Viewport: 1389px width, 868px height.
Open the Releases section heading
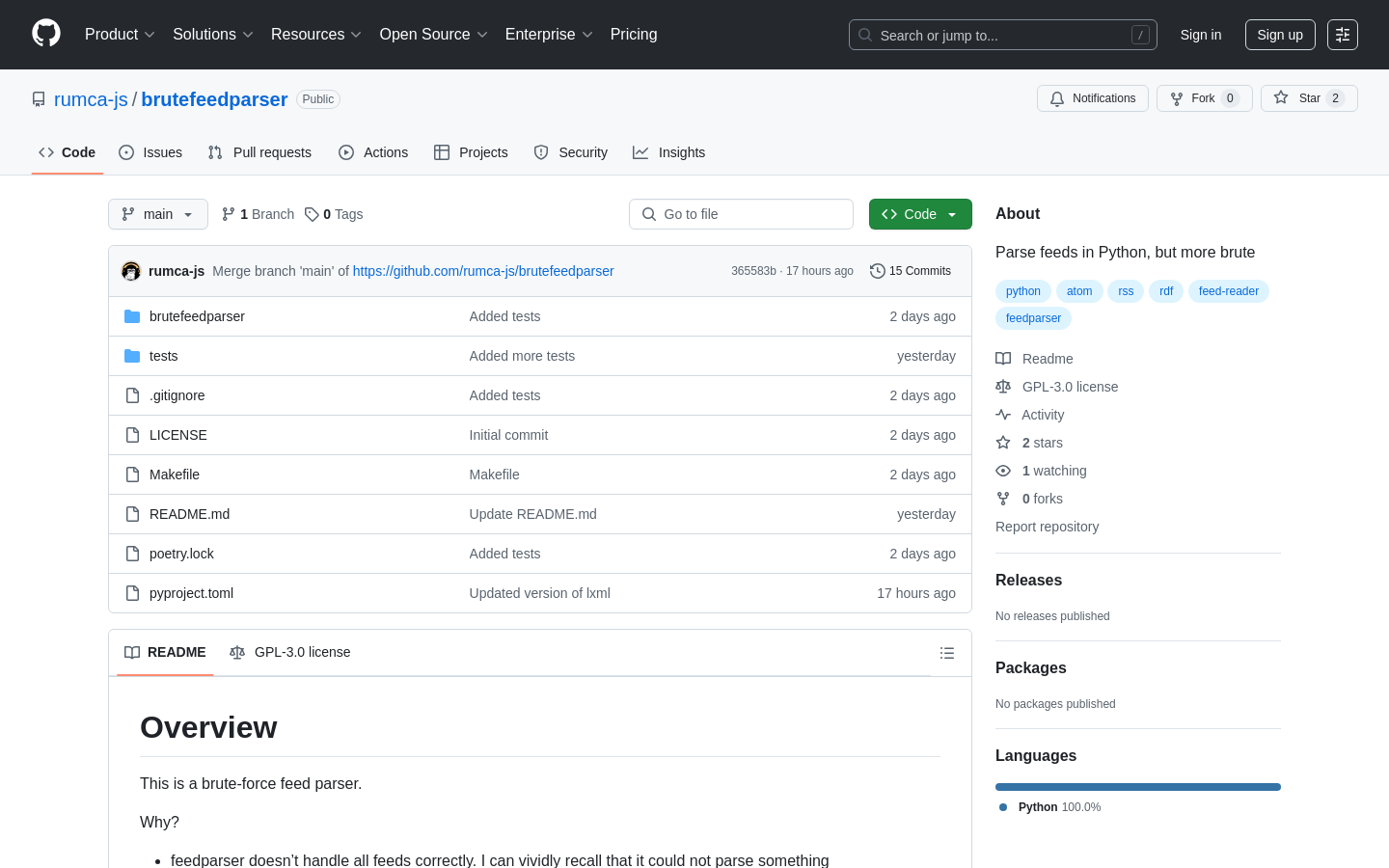(x=1028, y=581)
